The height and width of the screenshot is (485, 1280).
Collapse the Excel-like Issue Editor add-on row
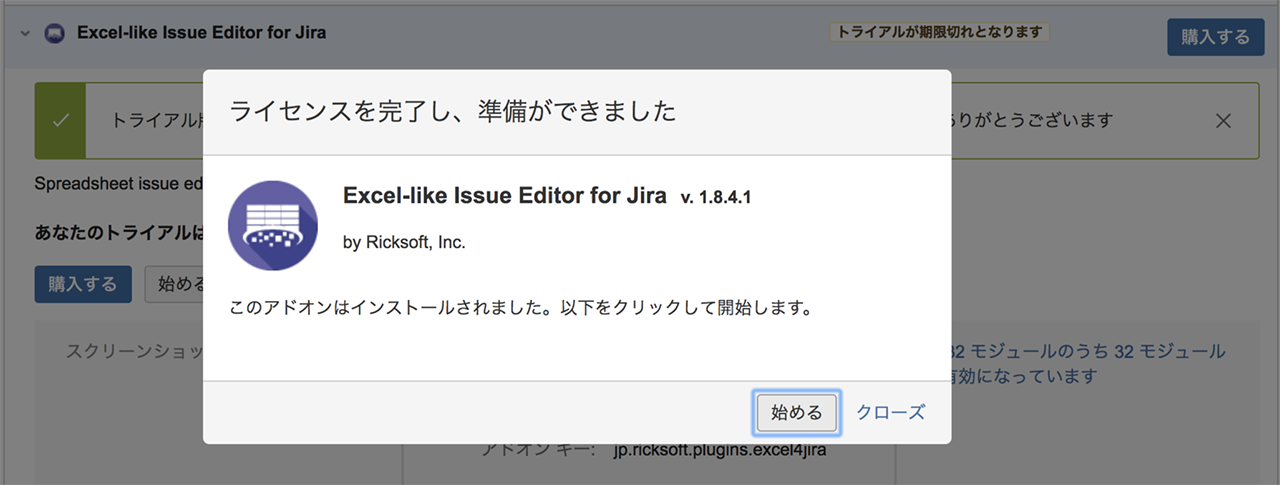coord(24,33)
